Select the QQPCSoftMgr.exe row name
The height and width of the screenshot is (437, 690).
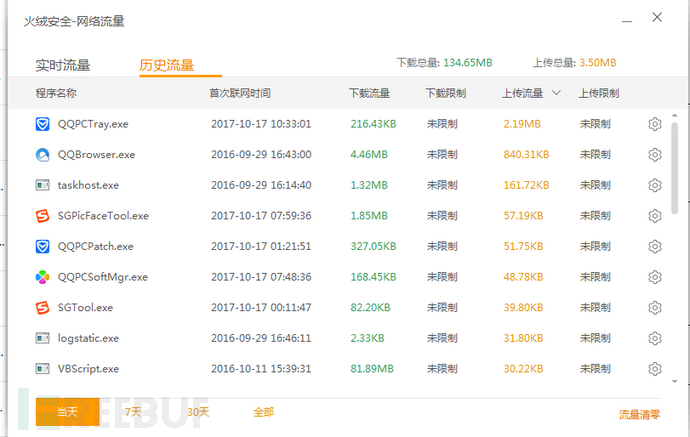(103, 277)
